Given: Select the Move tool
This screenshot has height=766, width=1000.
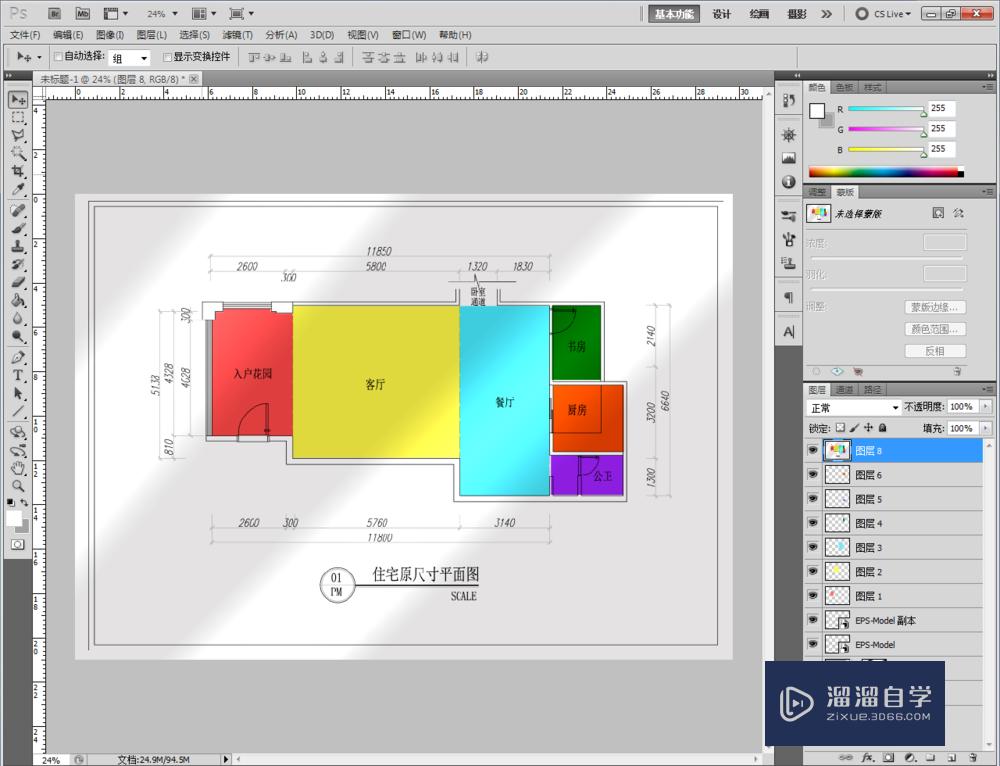Looking at the screenshot, I should (x=18, y=99).
